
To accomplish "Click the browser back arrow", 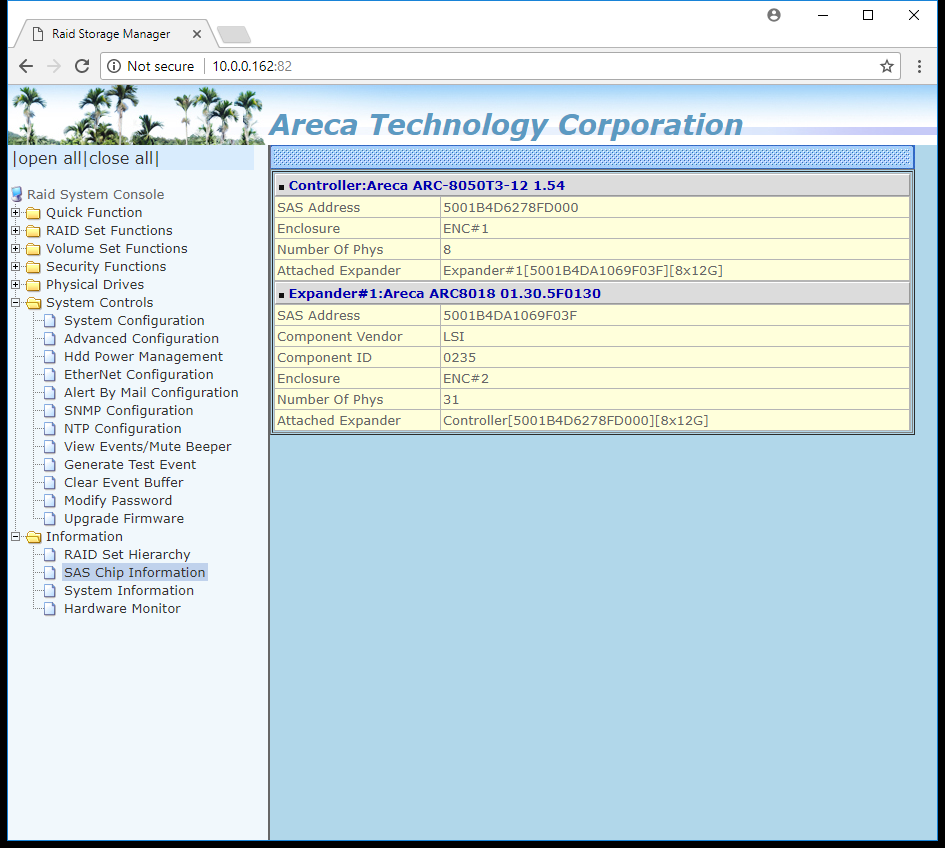I will point(26,66).
